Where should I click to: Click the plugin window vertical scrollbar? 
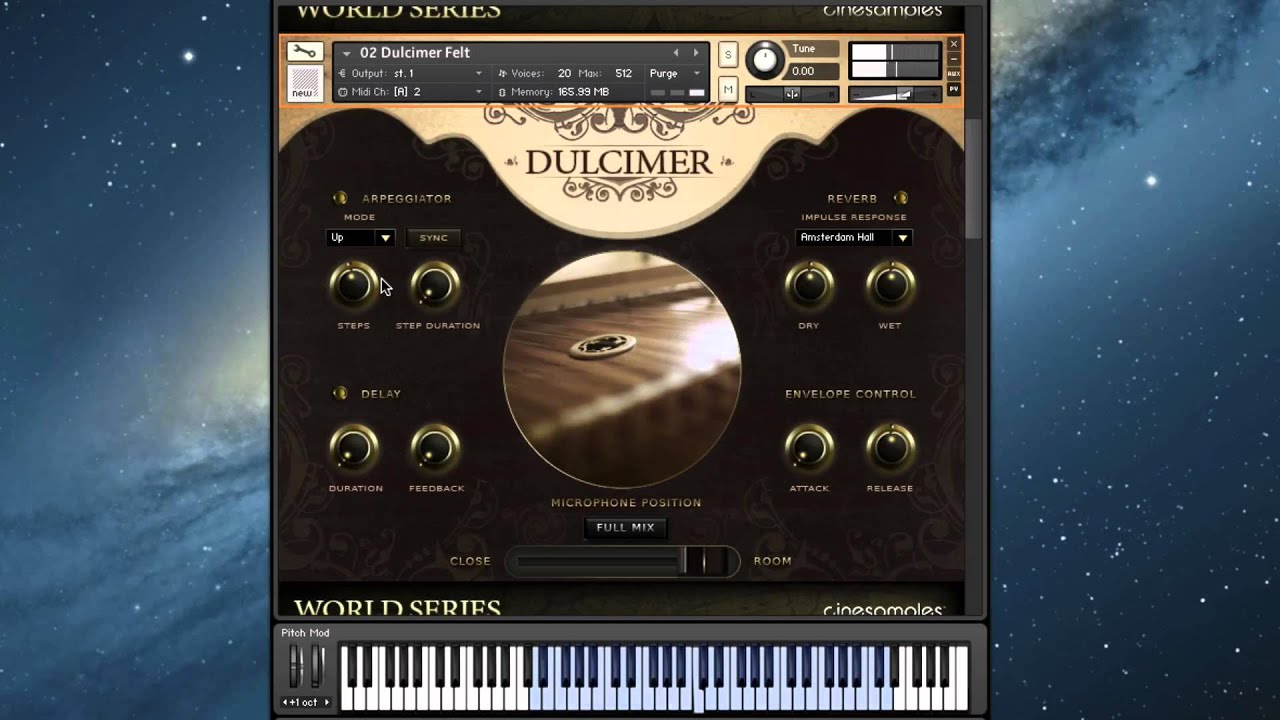(973, 180)
